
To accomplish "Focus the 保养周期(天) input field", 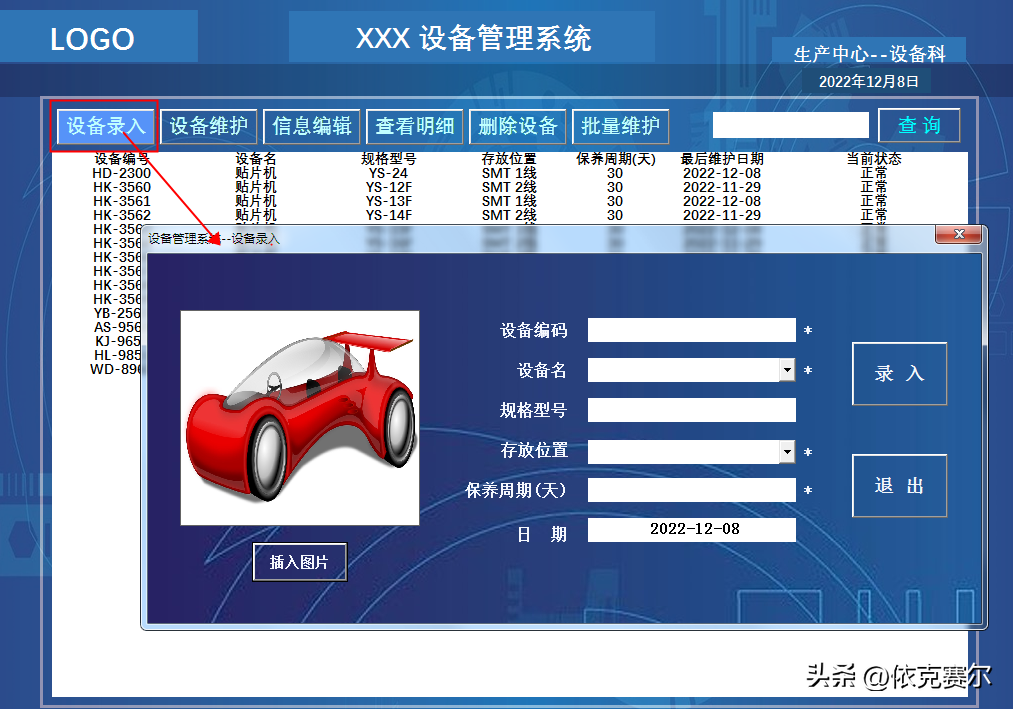I will [691, 490].
